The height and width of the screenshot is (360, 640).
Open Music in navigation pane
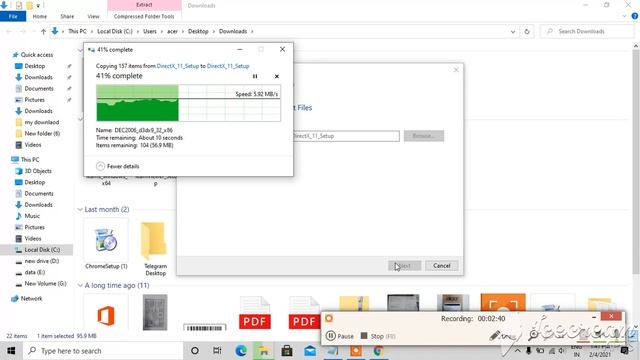(x=32, y=216)
